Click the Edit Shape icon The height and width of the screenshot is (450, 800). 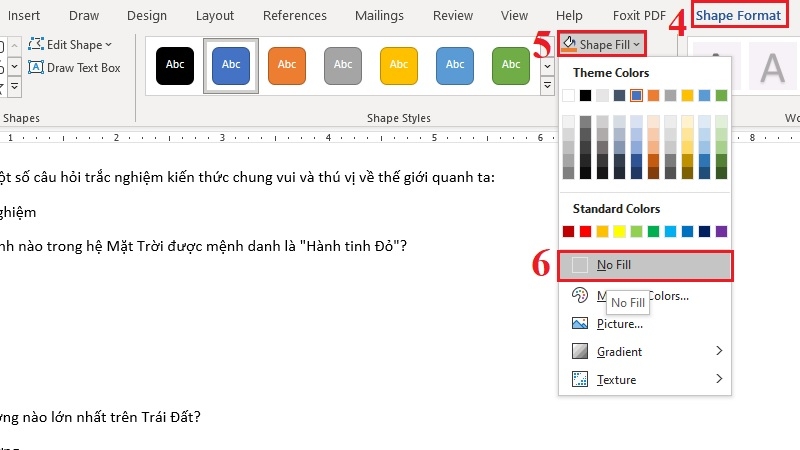point(36,44)
